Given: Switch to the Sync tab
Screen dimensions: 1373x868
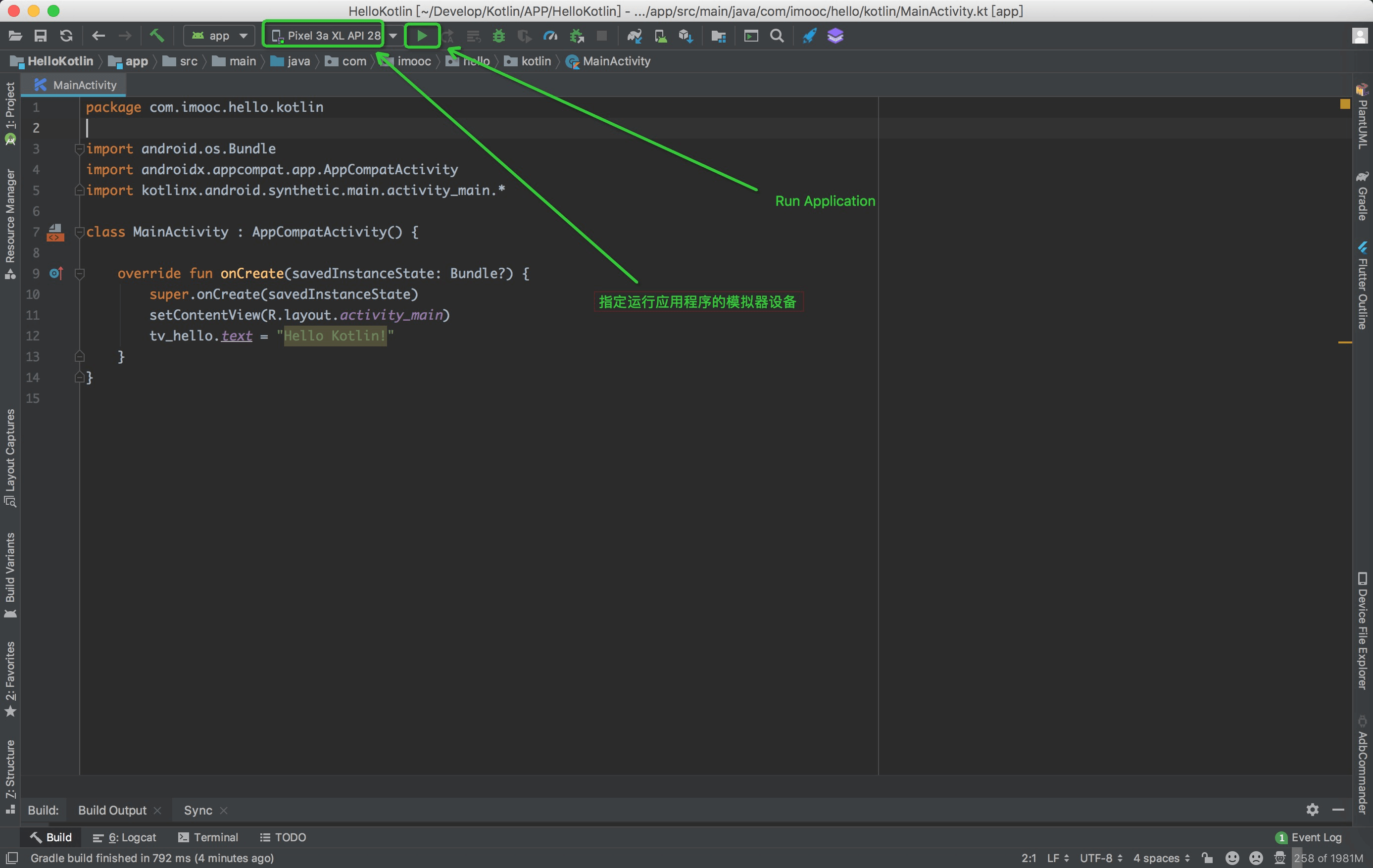Looking at the screenshot, I should click(198, 810).
